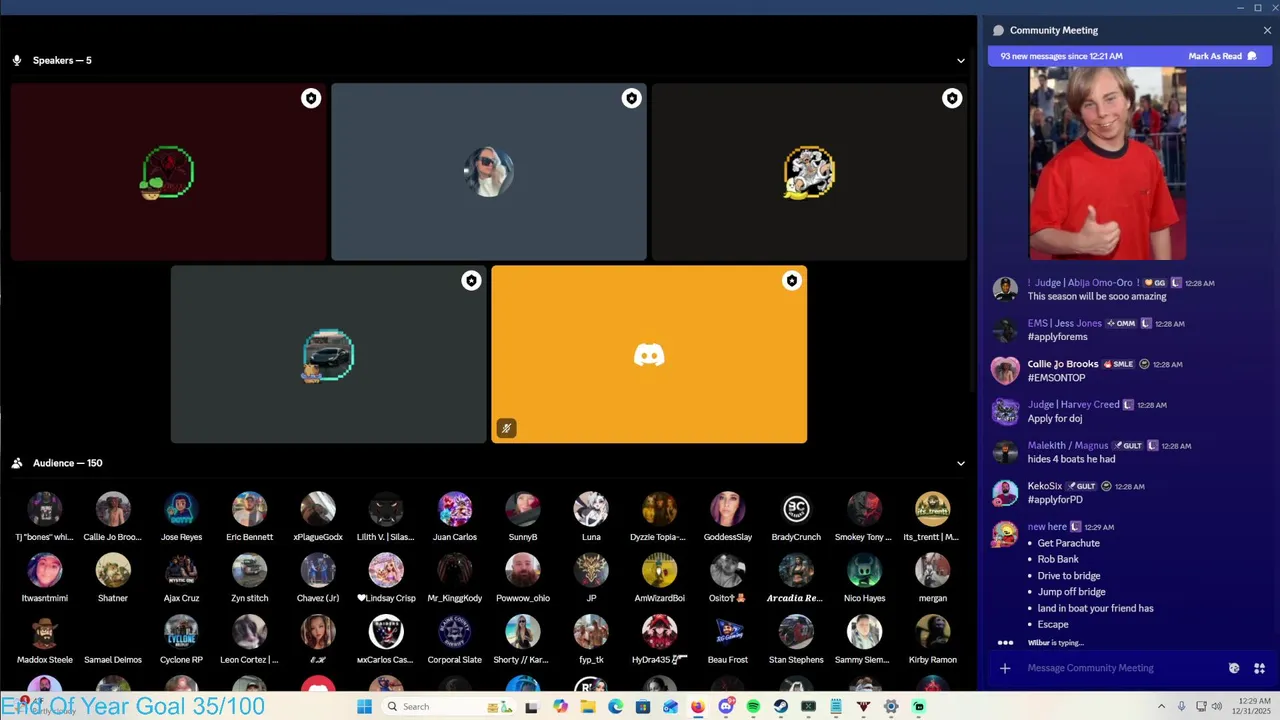Click the Powwow_ohio audience avatar

click(x=523, y=571)
